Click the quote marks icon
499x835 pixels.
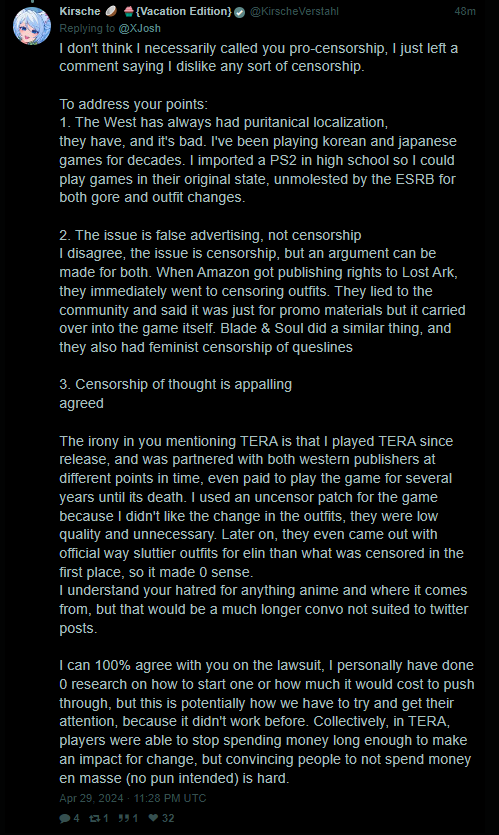point(124,818)
